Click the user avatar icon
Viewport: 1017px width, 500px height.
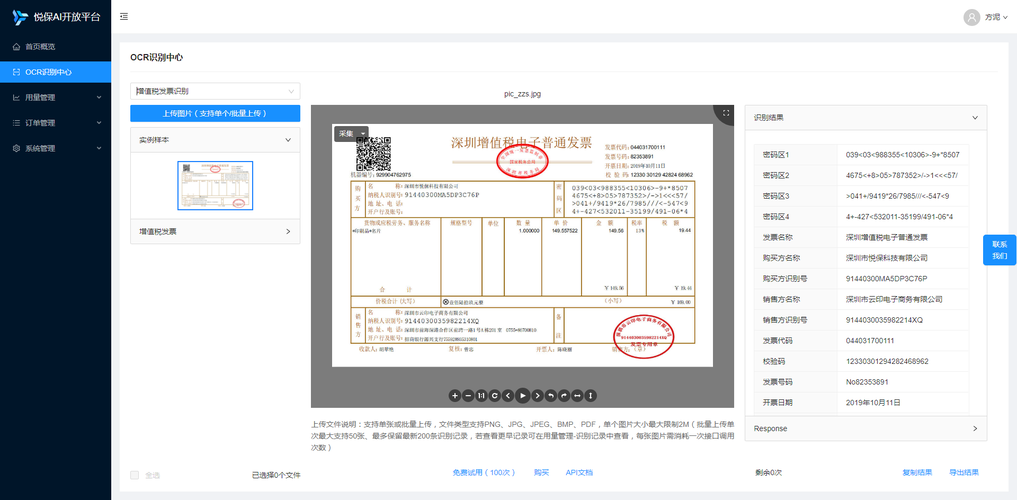pos(972,18)
